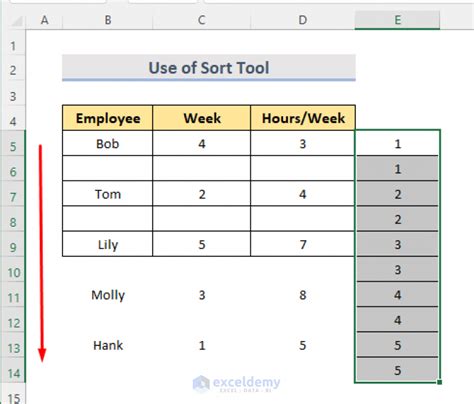Select Molly's Hours/Week value 8

pyautogui.click(x=303, y=295)
